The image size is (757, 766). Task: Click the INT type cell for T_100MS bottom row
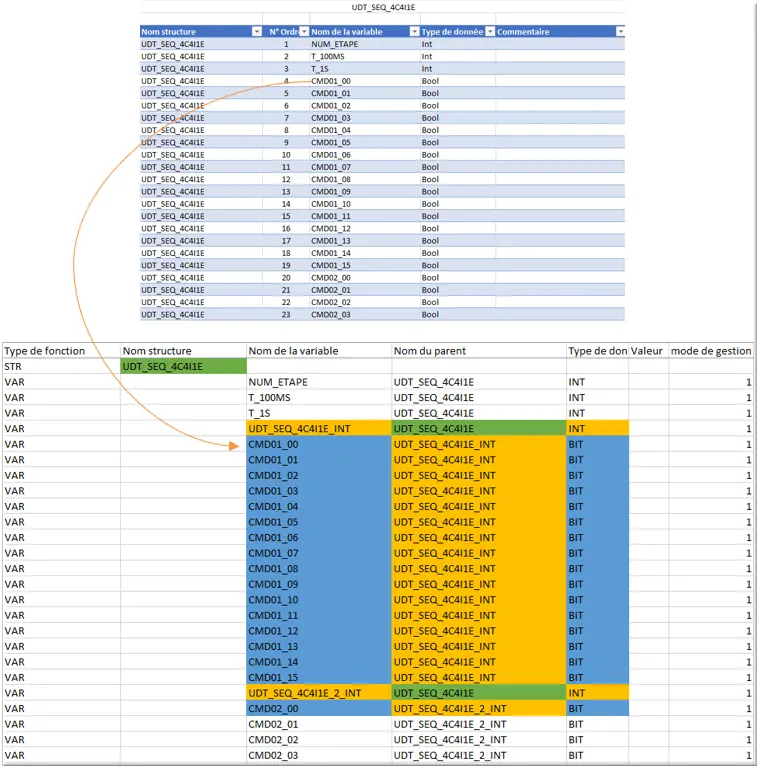point(597,398)
